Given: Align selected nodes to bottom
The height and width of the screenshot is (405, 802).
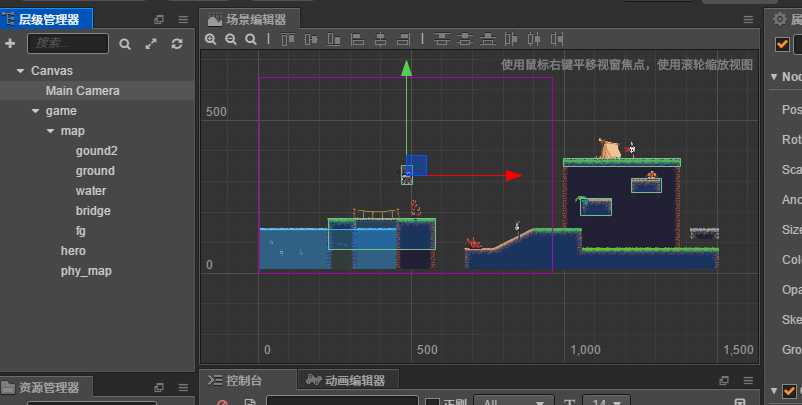Looking at the screenshot, I should pos(335,39).
